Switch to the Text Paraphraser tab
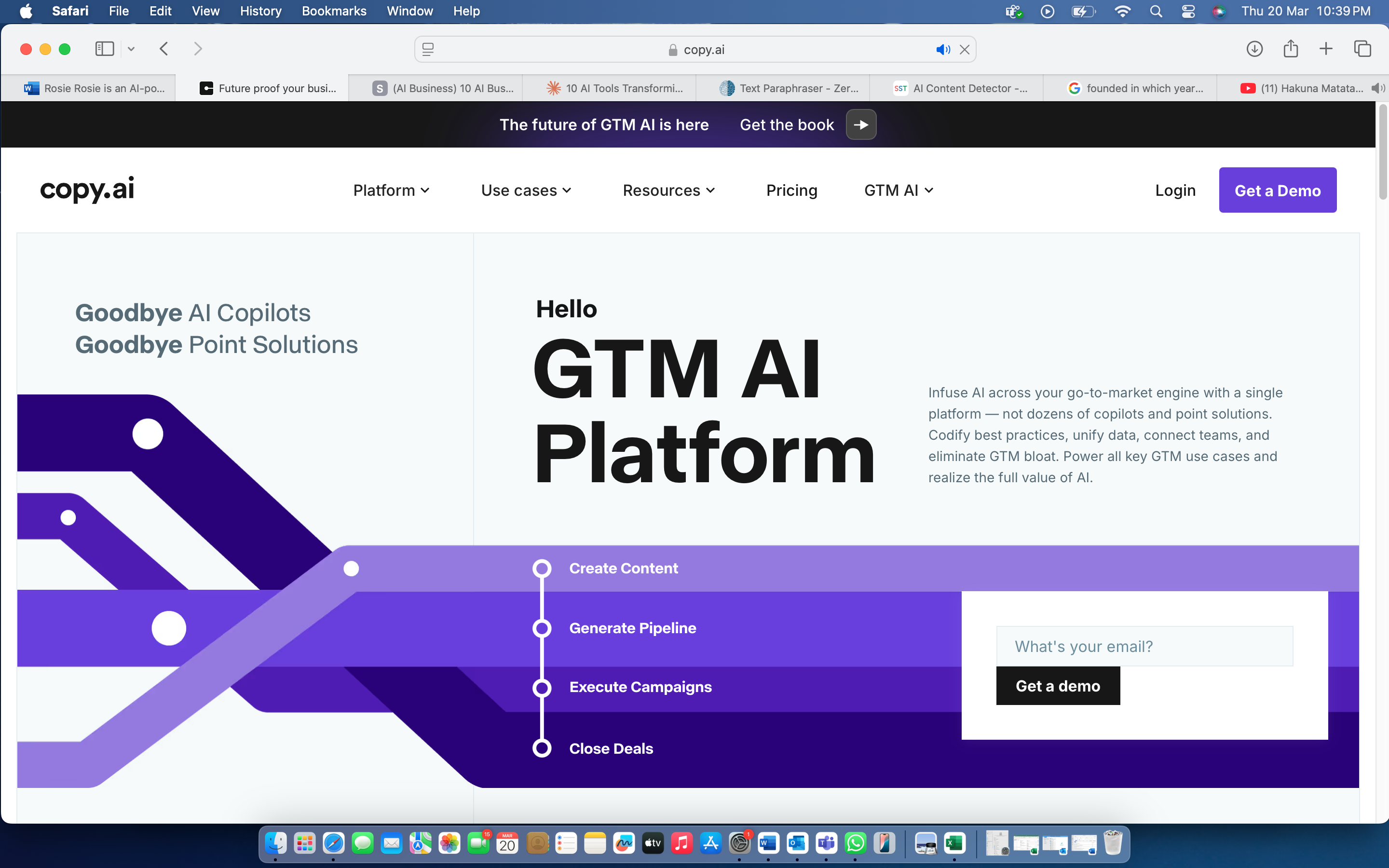Image resolution: width=1389 pixels, height=868 pixels. click(x=783, y=88)
